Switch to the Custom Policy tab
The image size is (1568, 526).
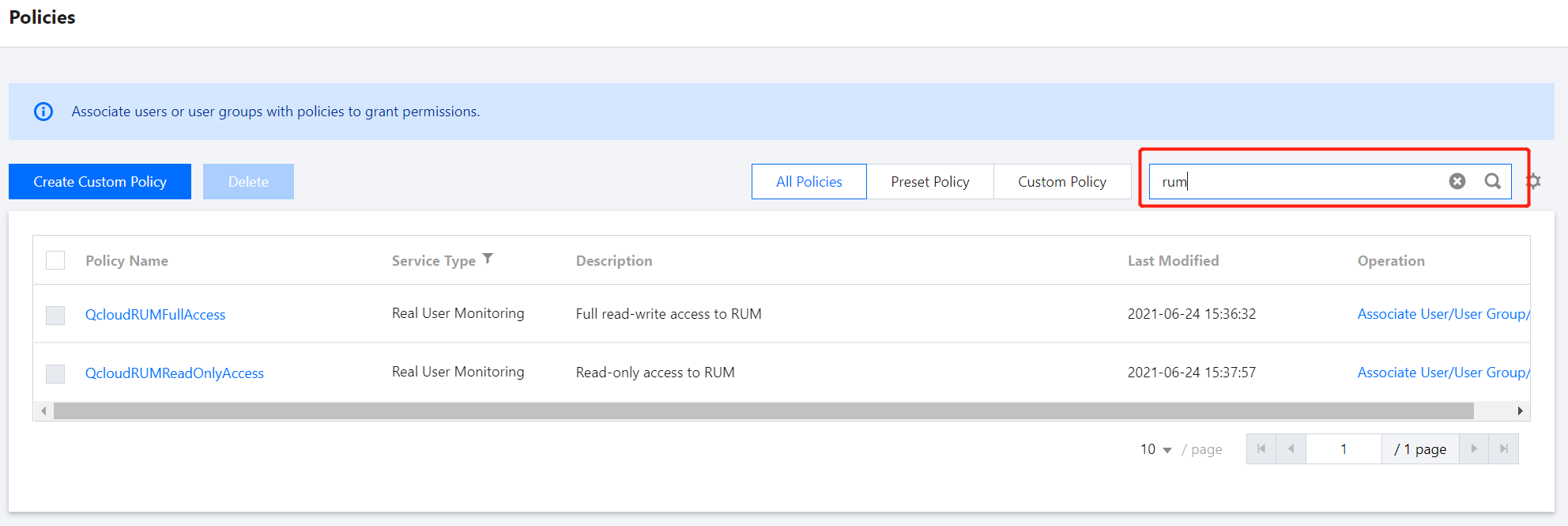(x=1061, y=182)
